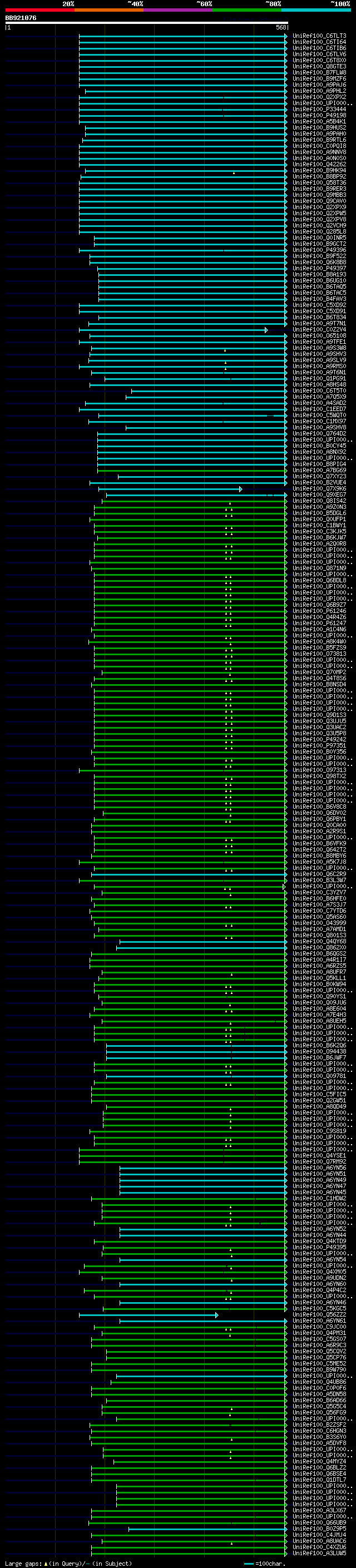Select the UniRef100_P49397 label
356x1568 pixels.
coord(319,269)
